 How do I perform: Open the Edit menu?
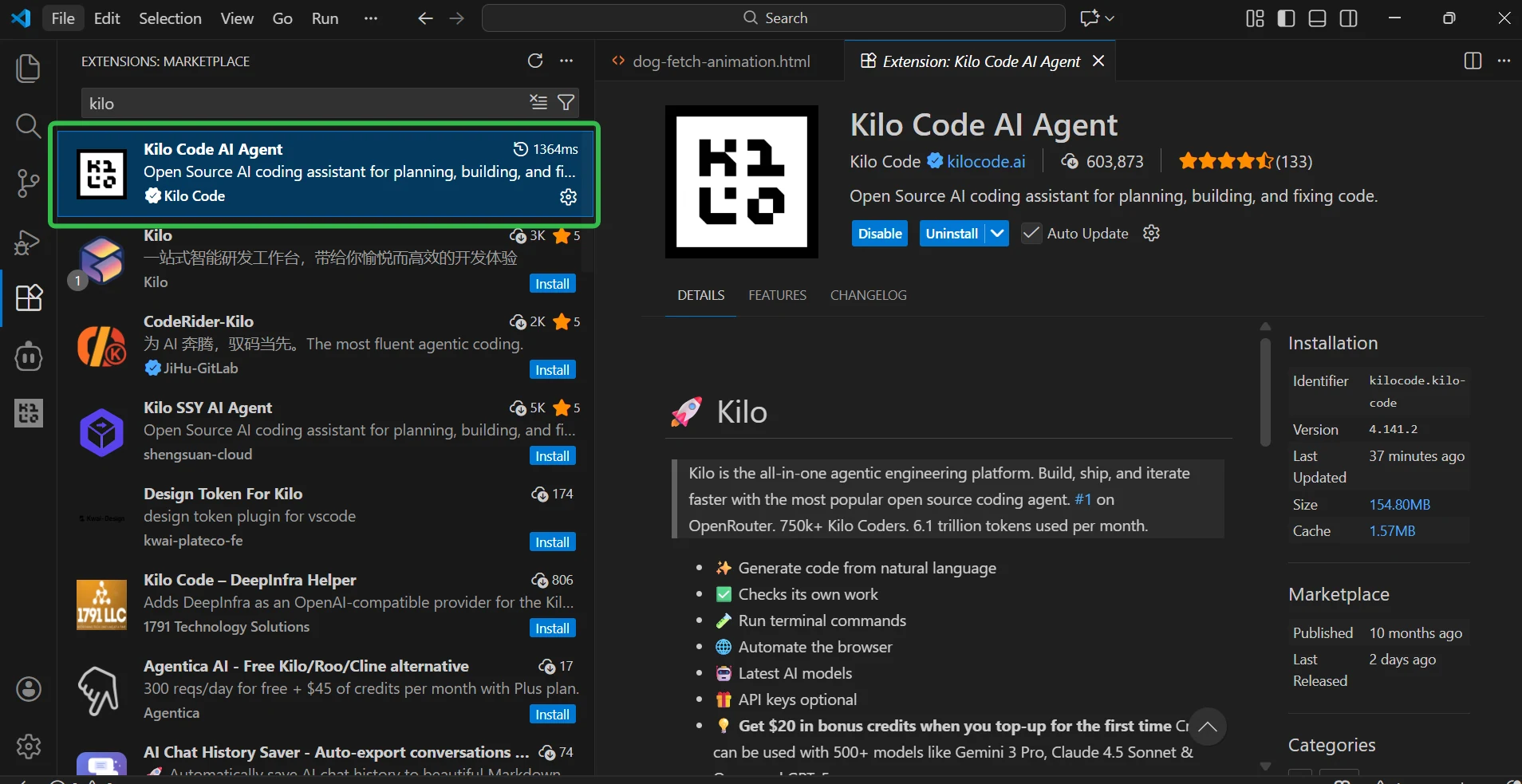pos(107,18)
